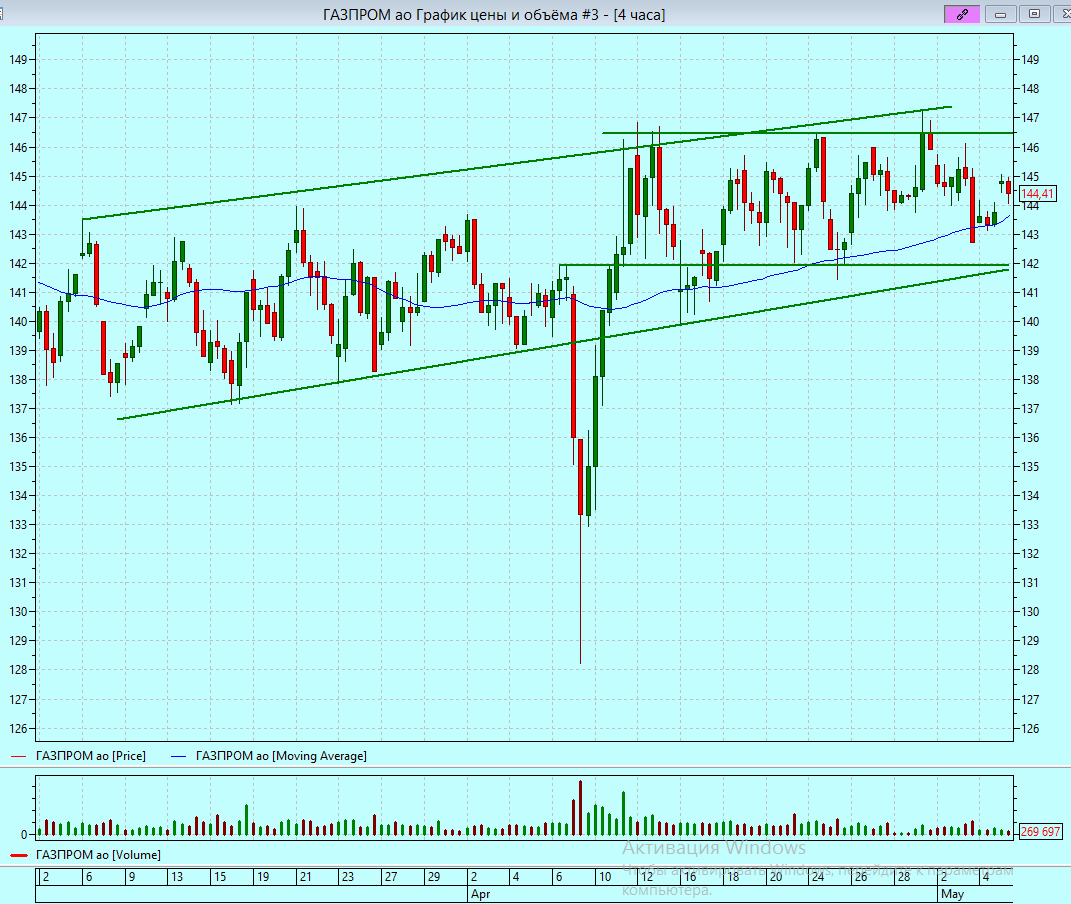The height and width of the screenshot is (904, 1071).
Task: Click date label '23' on the time axis
Action: pyautogui.click(x=348, y=877)
